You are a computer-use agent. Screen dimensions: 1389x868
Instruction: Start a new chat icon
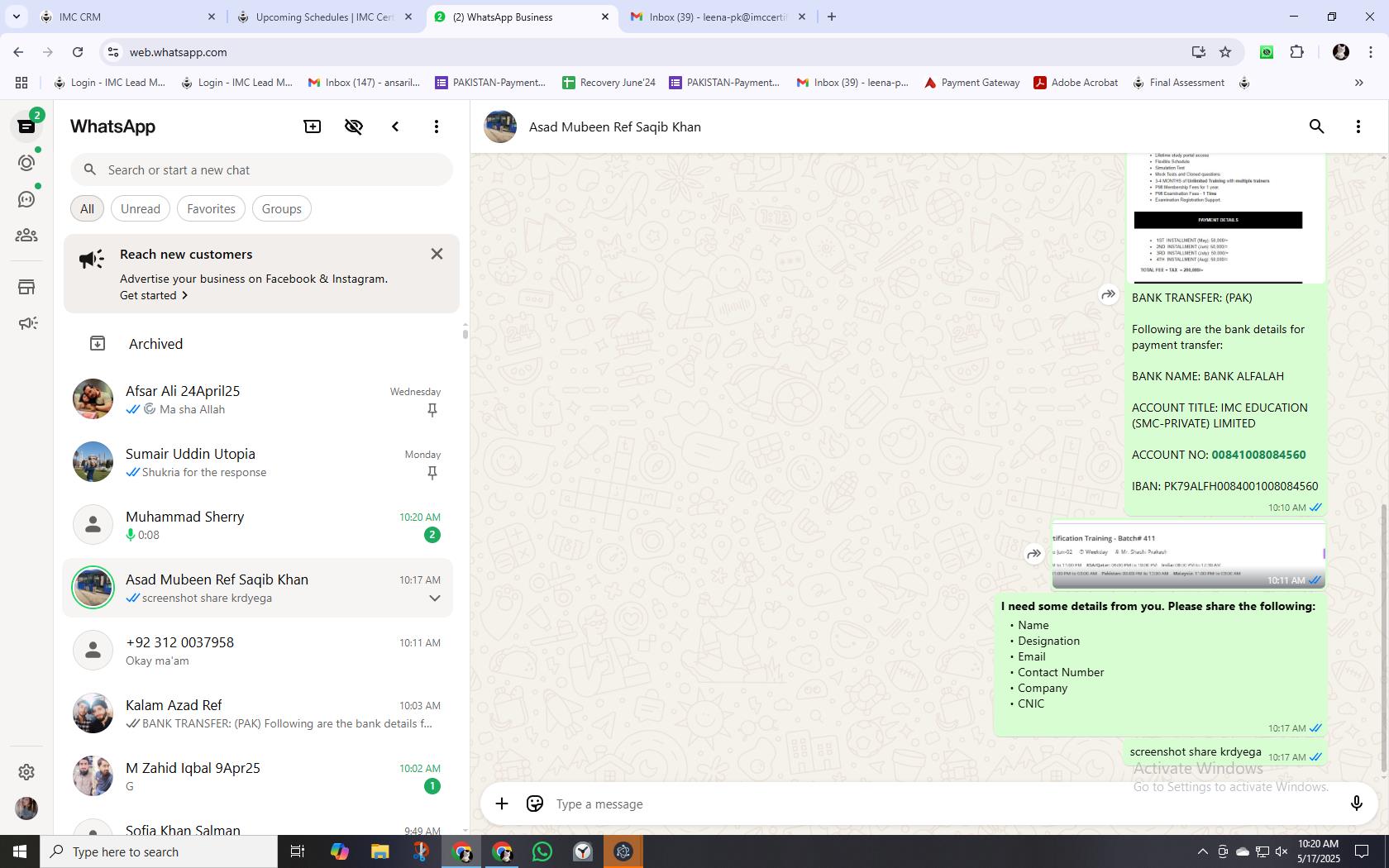(x=313, y=126)
